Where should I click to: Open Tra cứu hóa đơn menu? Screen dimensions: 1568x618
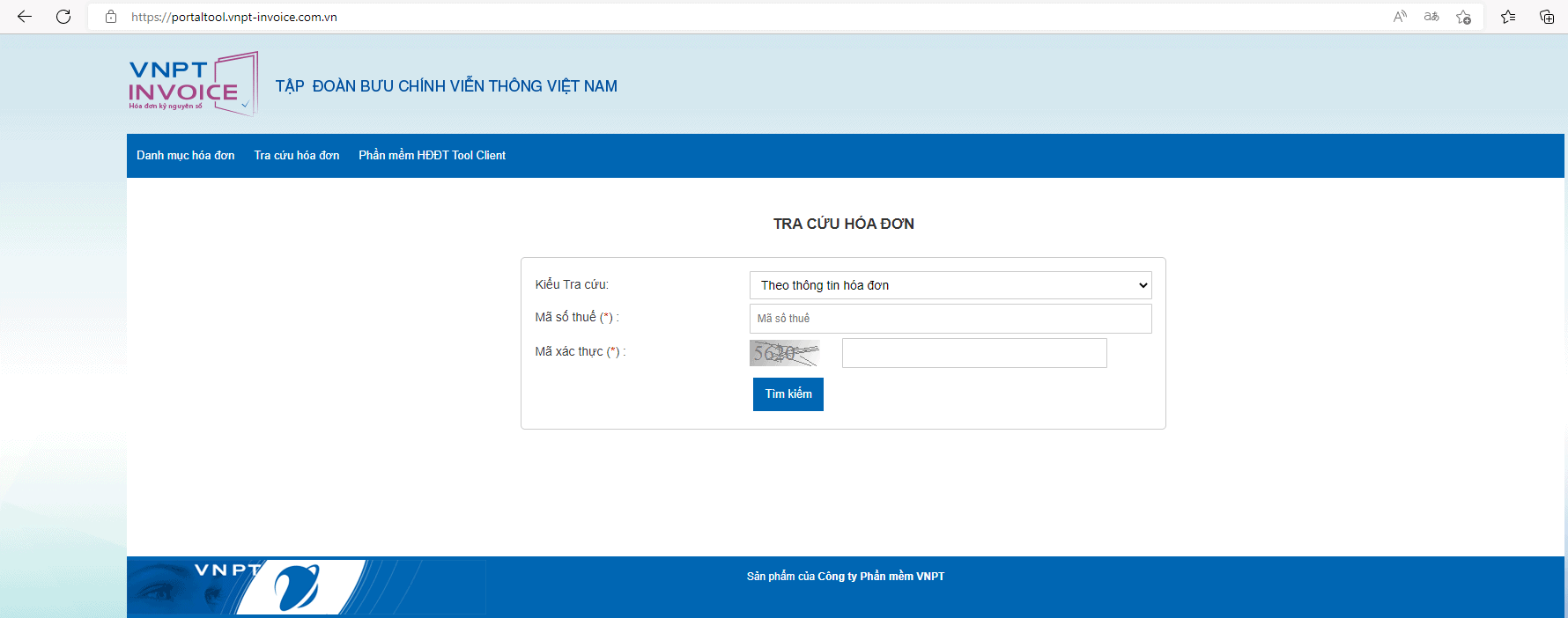point(297,156)
